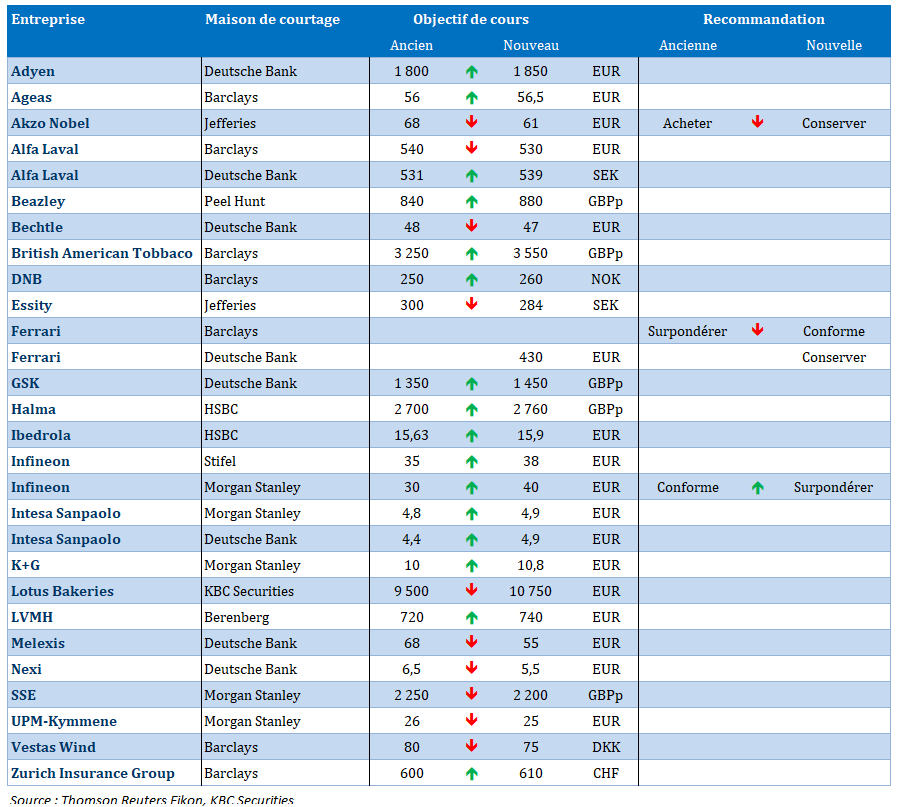The width and height of the screenshot is (897, 807).
Task: Select the Ancienne sub-header
Action: [x=688, y=46]
